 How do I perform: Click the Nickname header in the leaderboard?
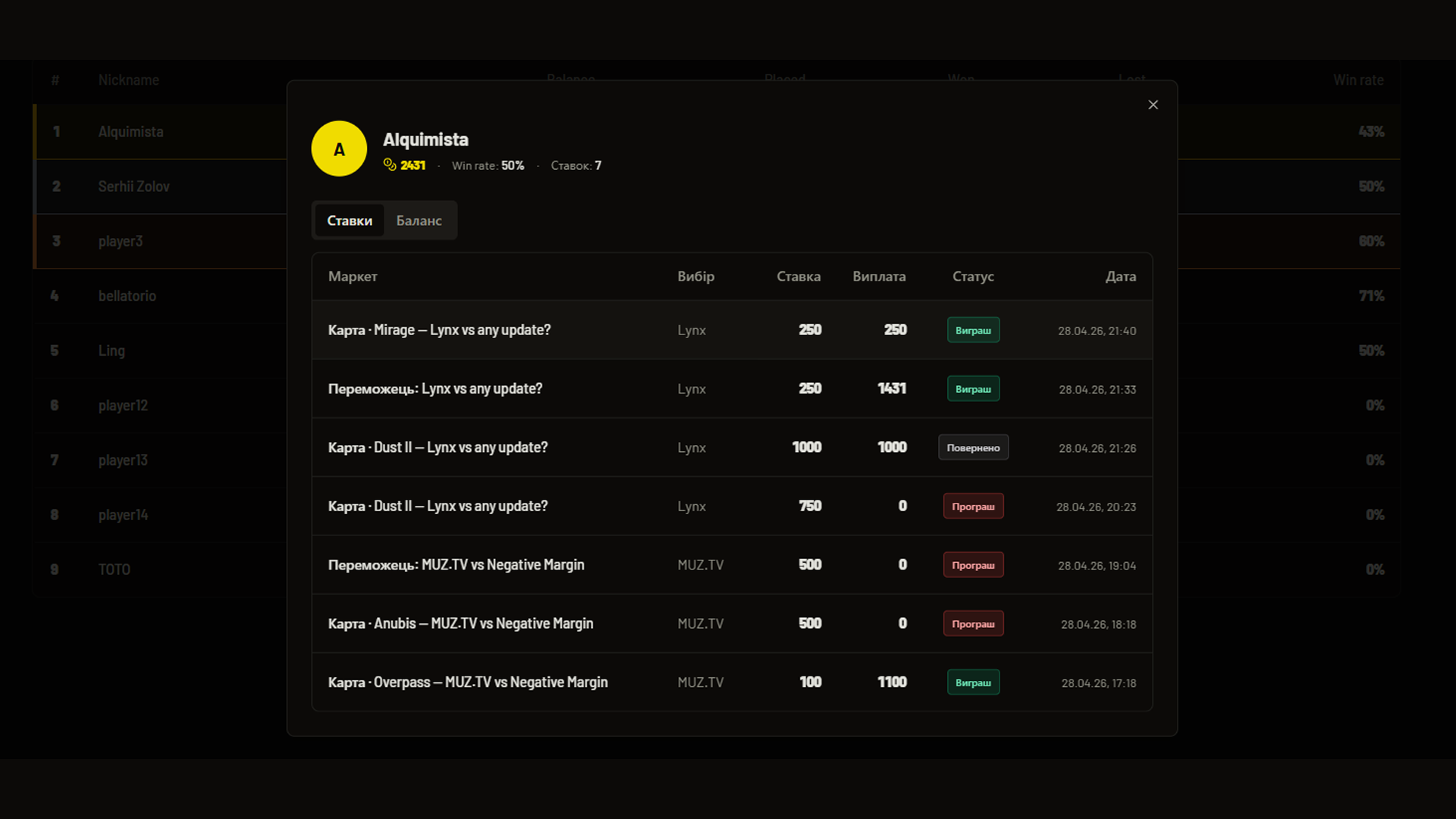coord(128,80)
